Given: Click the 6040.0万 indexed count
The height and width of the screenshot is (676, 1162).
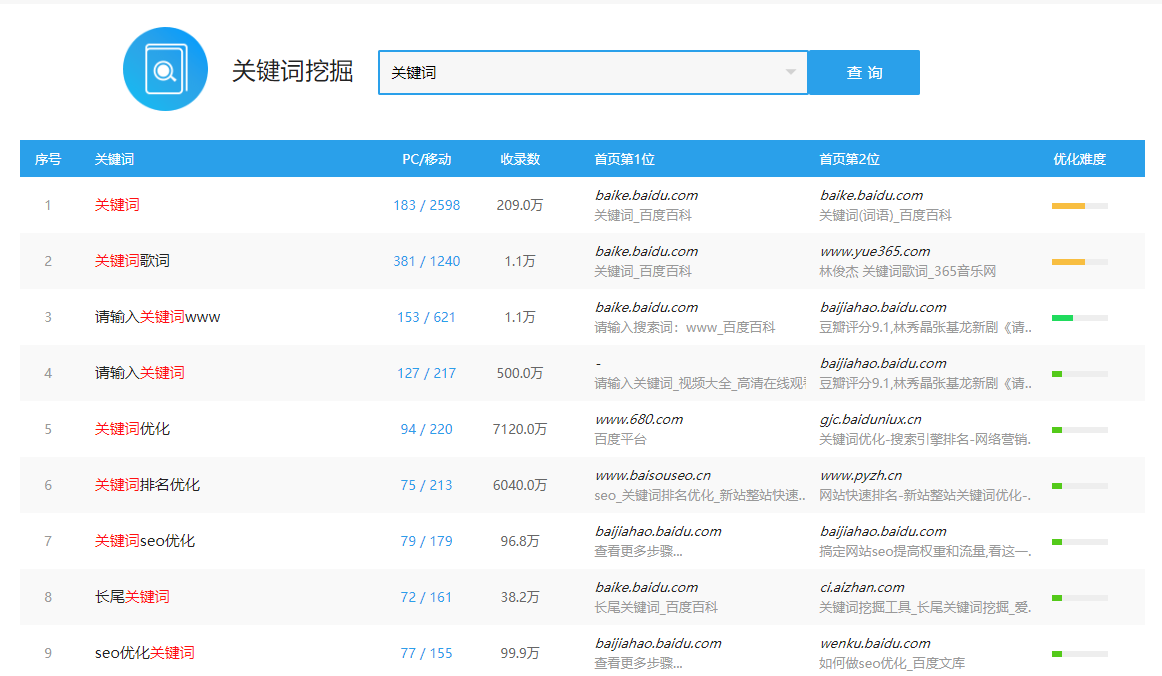Looking at the screenshot, I should pyautogui.click(x=519, y=485).
